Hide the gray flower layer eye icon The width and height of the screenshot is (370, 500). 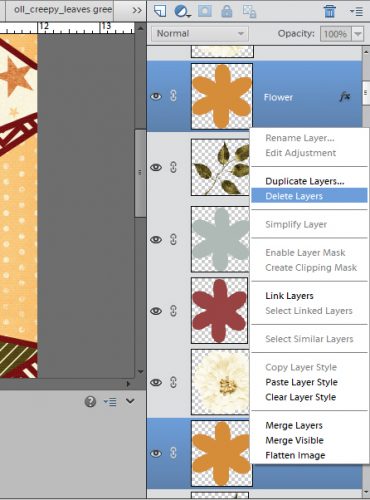pos(156,240)
